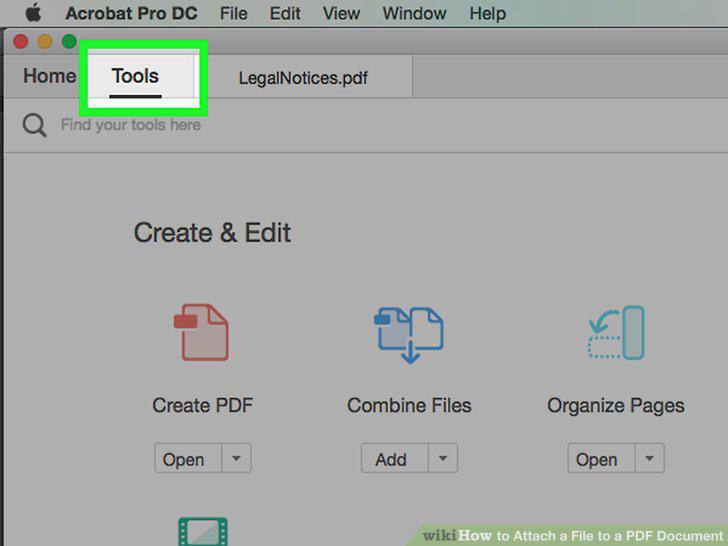Close the window with the red button
Screen dimensions: 728x546
(20, 41)
